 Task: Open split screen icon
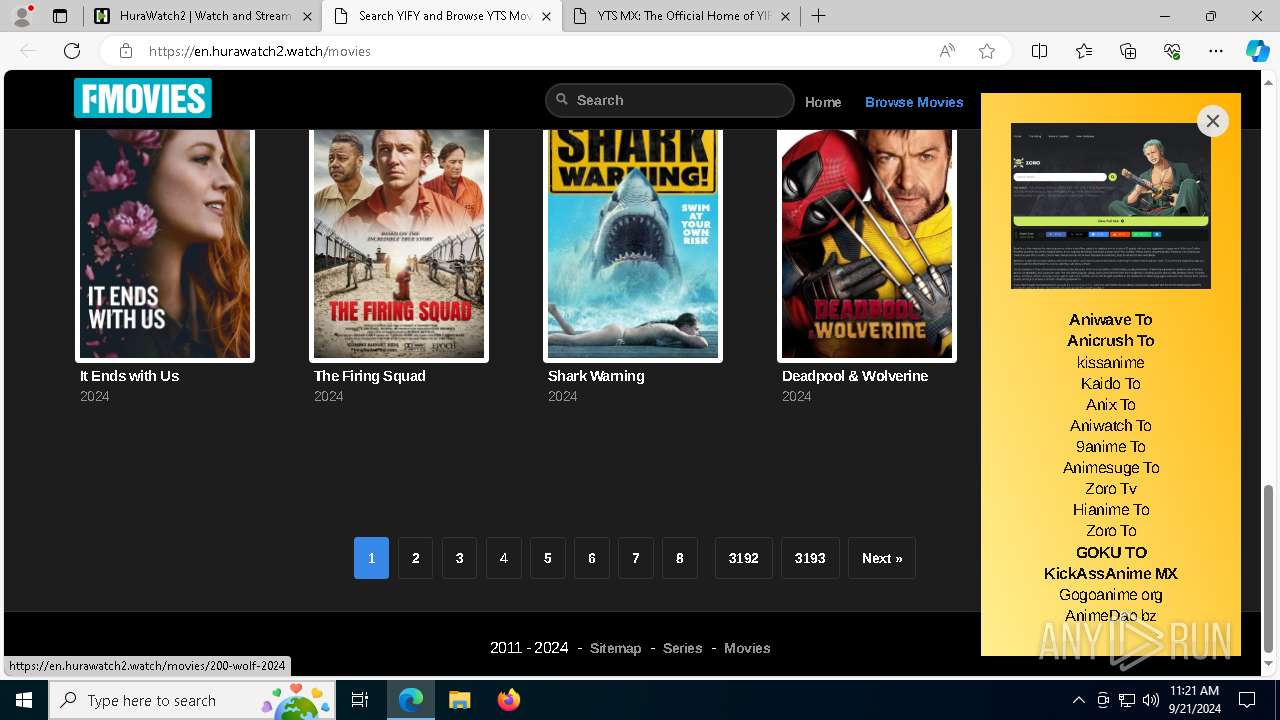[1039, 51]
